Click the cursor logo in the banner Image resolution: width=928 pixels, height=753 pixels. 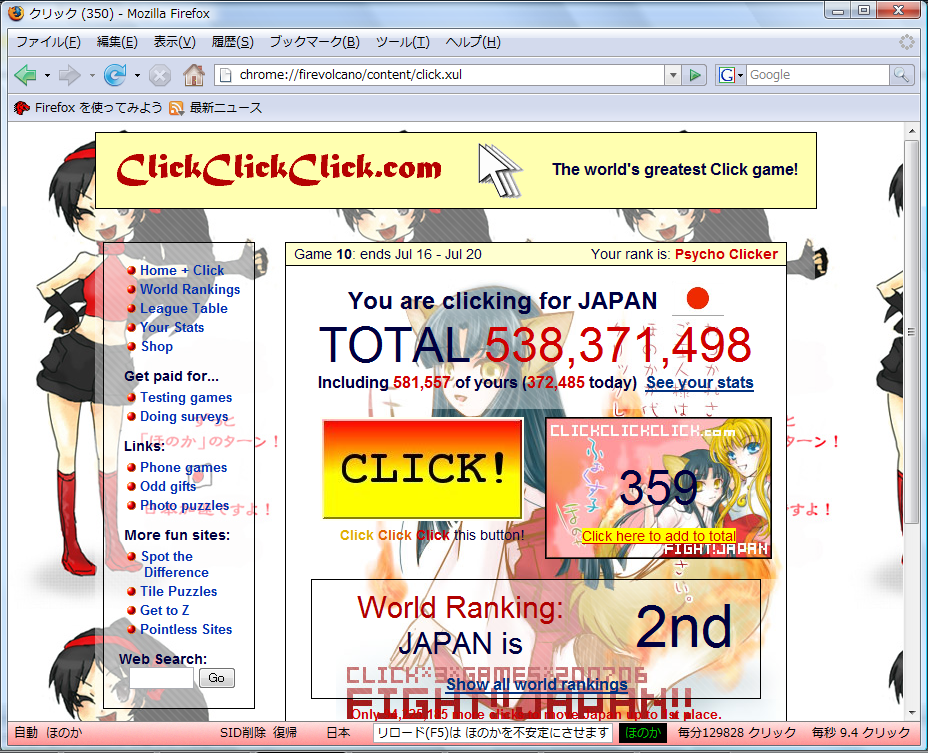(x=500, y=170)
